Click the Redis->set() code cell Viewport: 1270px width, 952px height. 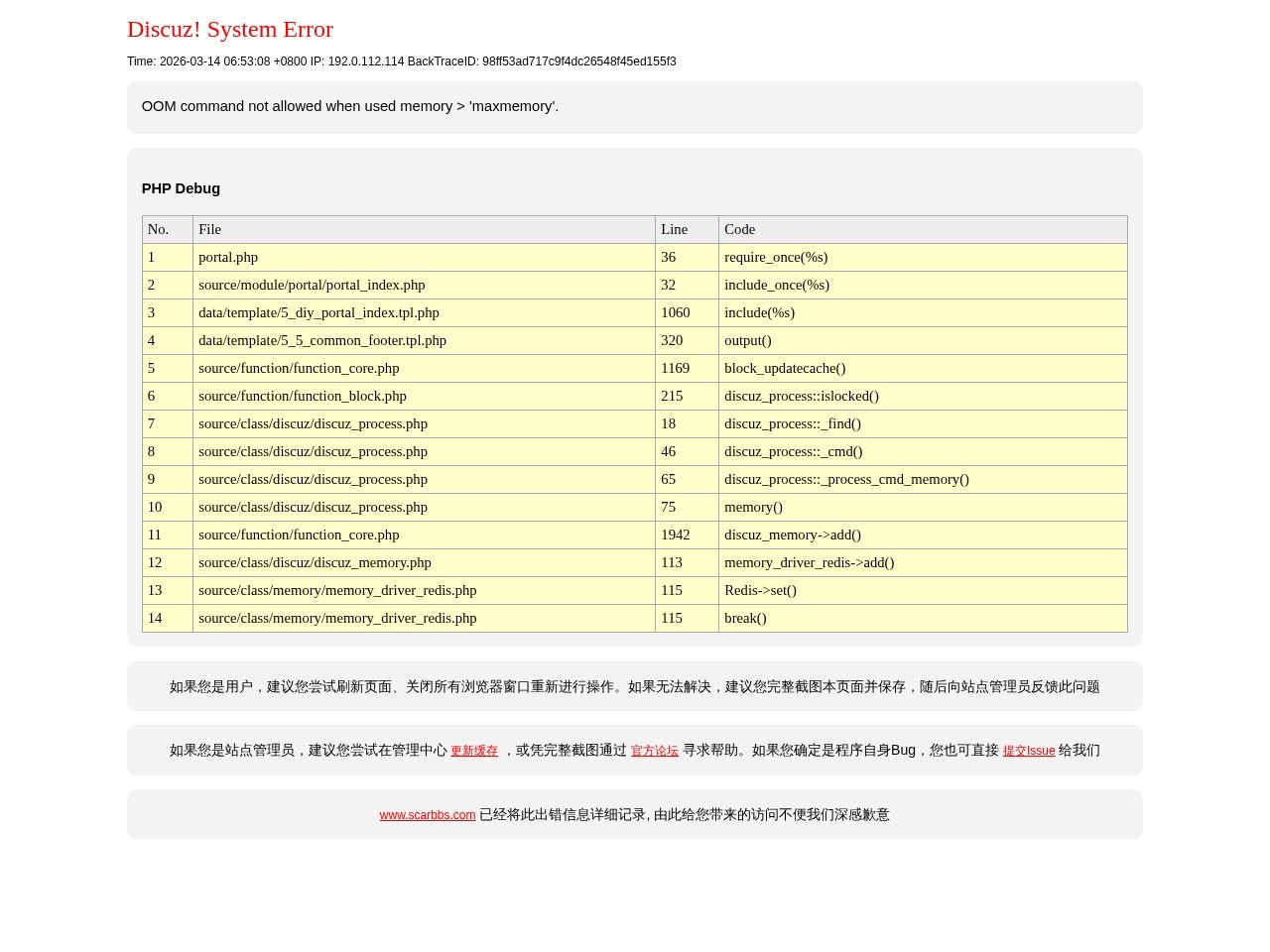pyautogui.click(x=760, y=590)
